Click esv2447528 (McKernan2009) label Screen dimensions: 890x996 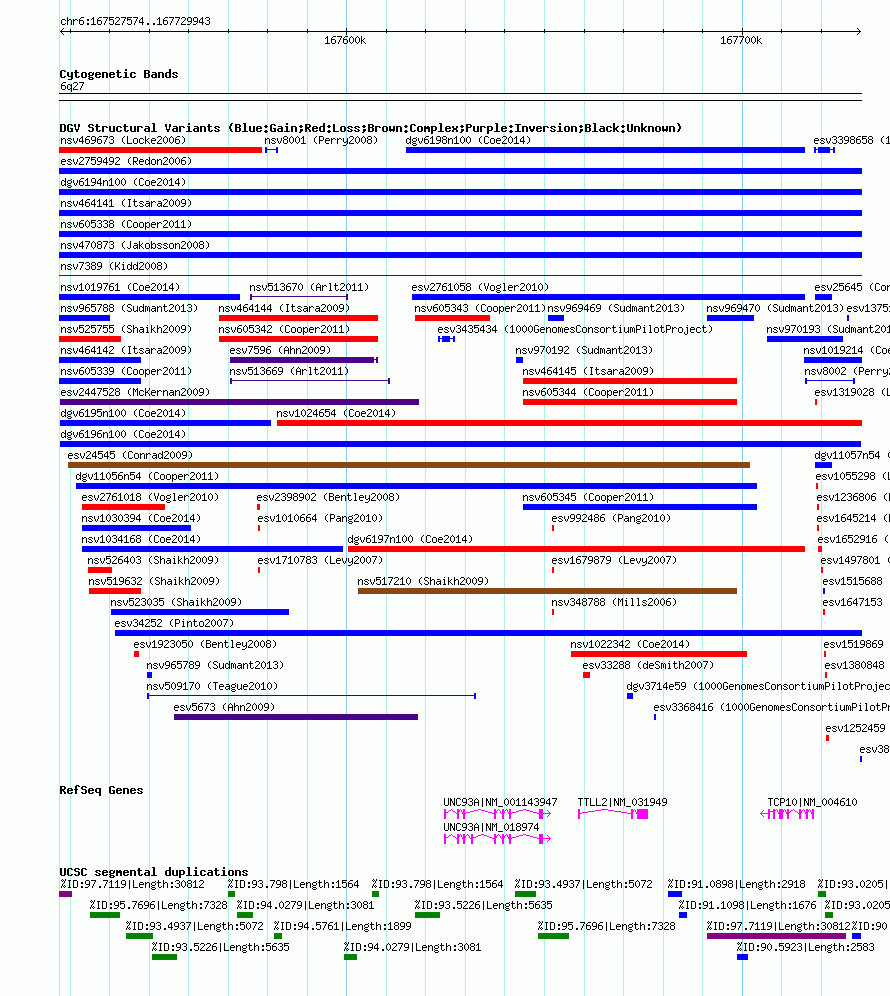135,392
